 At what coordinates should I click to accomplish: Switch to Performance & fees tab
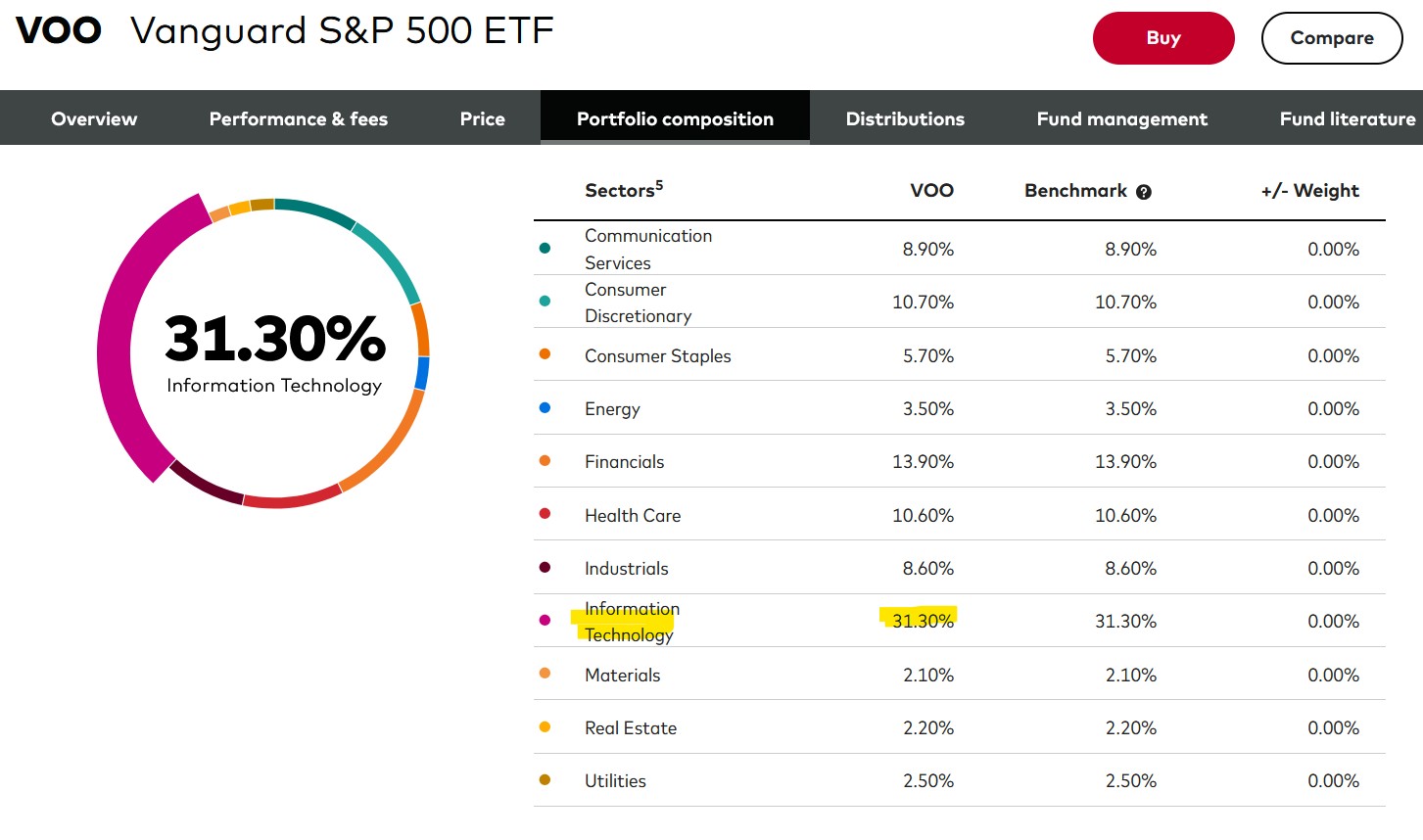pos(299,118)
